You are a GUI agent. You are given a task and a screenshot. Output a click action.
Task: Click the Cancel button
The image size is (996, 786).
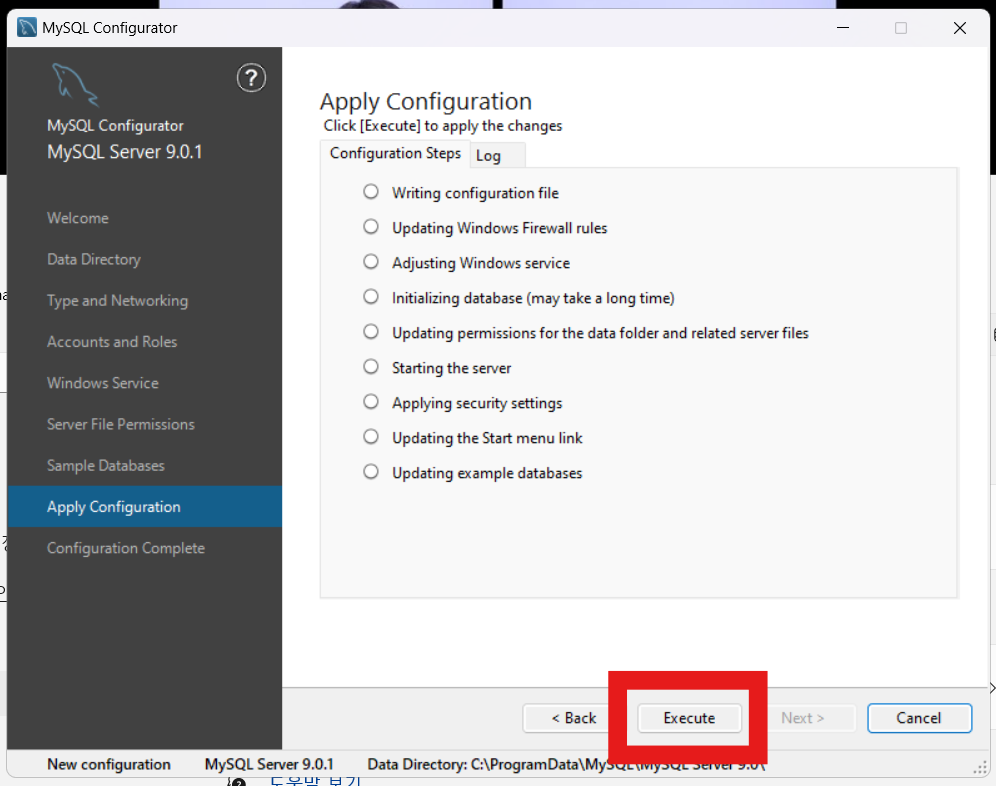click(x=919, y=718)
